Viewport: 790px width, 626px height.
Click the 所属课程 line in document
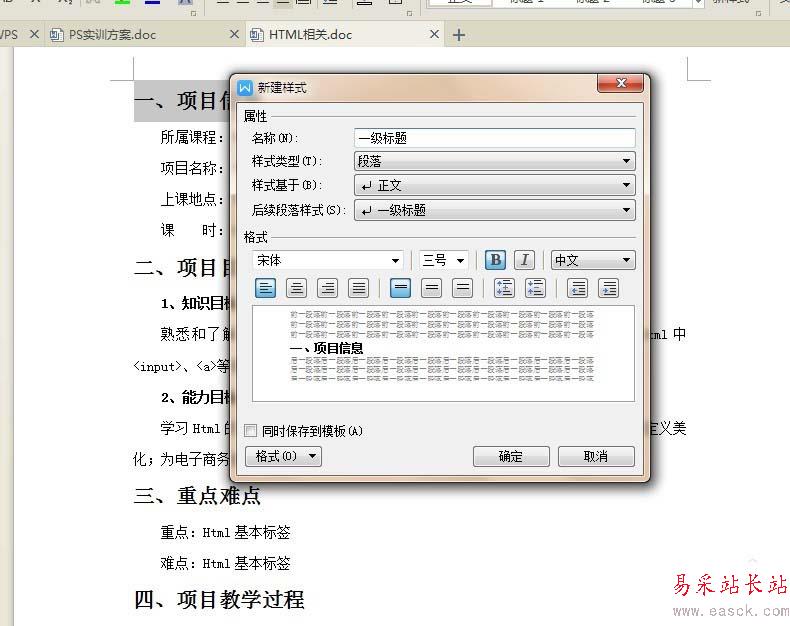(192, 137)
